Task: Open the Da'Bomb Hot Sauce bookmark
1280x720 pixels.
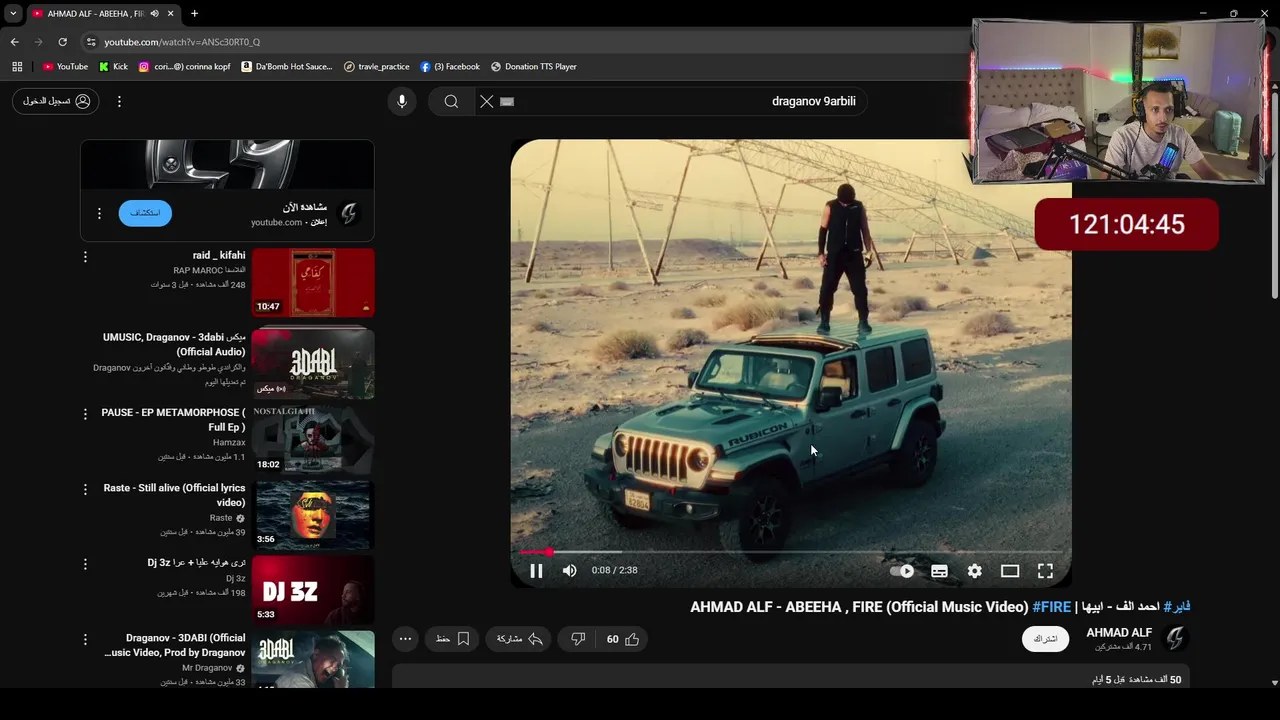Action: (287, 67)
